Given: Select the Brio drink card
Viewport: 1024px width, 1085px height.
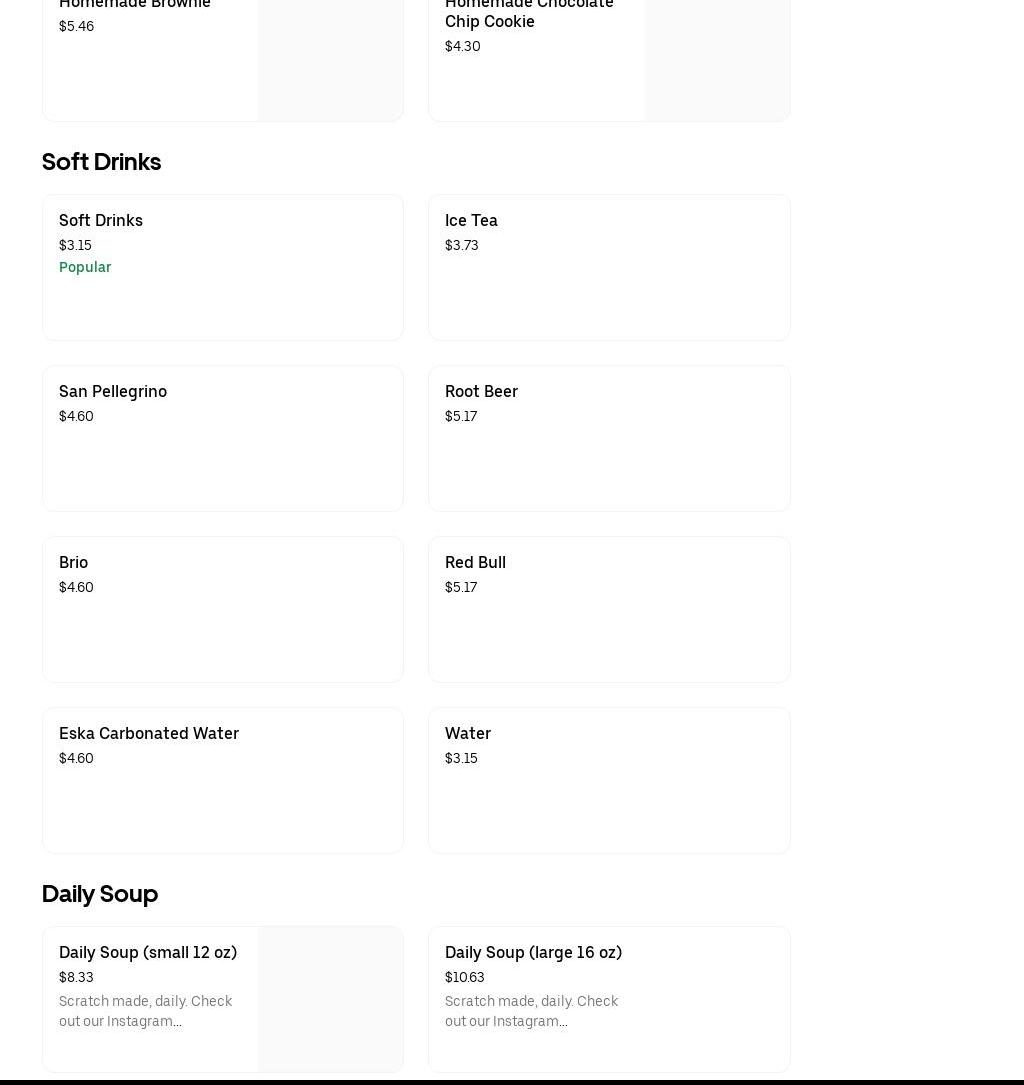Looking at the screenshot, I should pyautogui.click(x=222, y=609).
